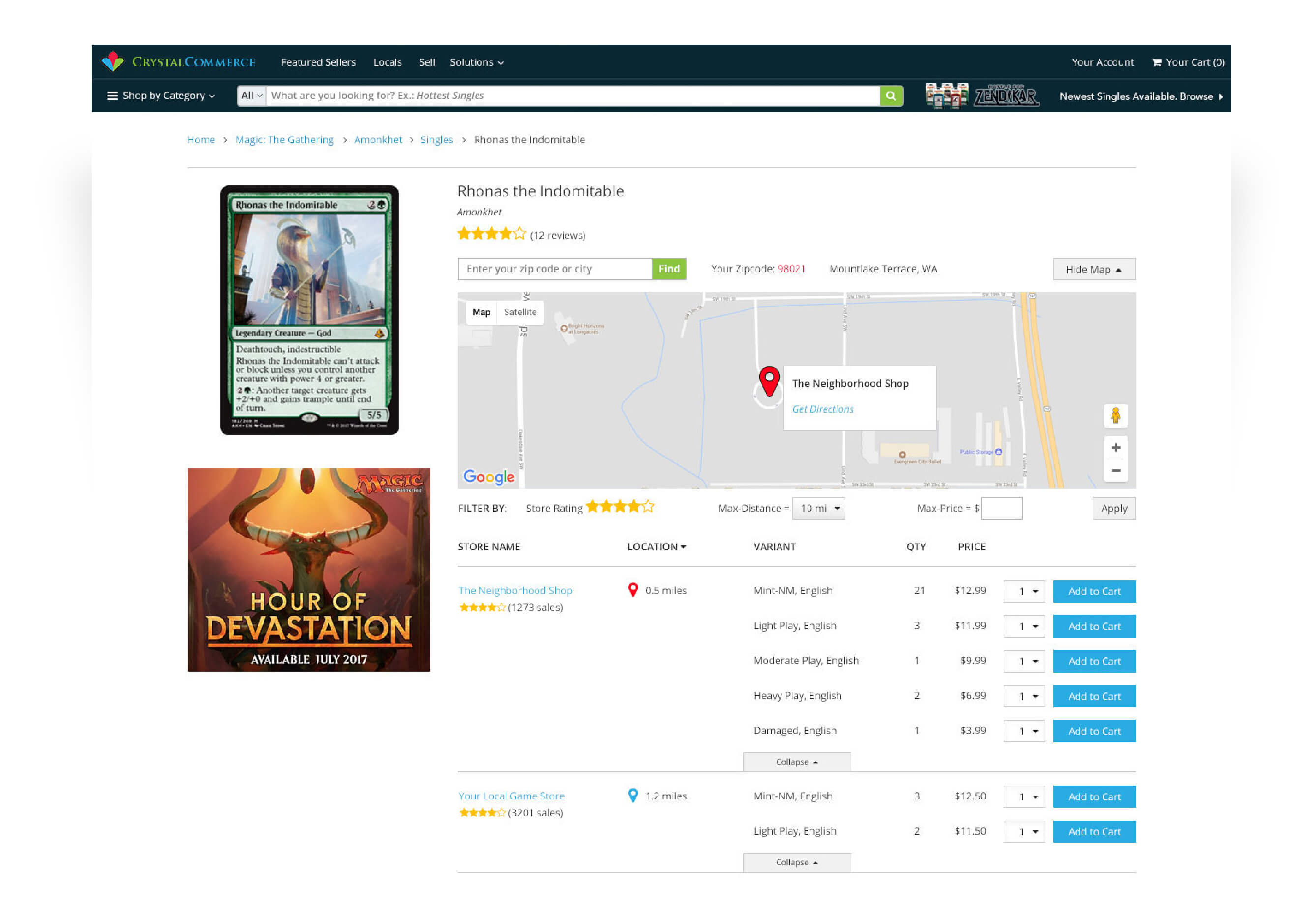Open the Max-Distance 10 mi dropdown
Viewport: 1316px width, 918px height.
818,508
